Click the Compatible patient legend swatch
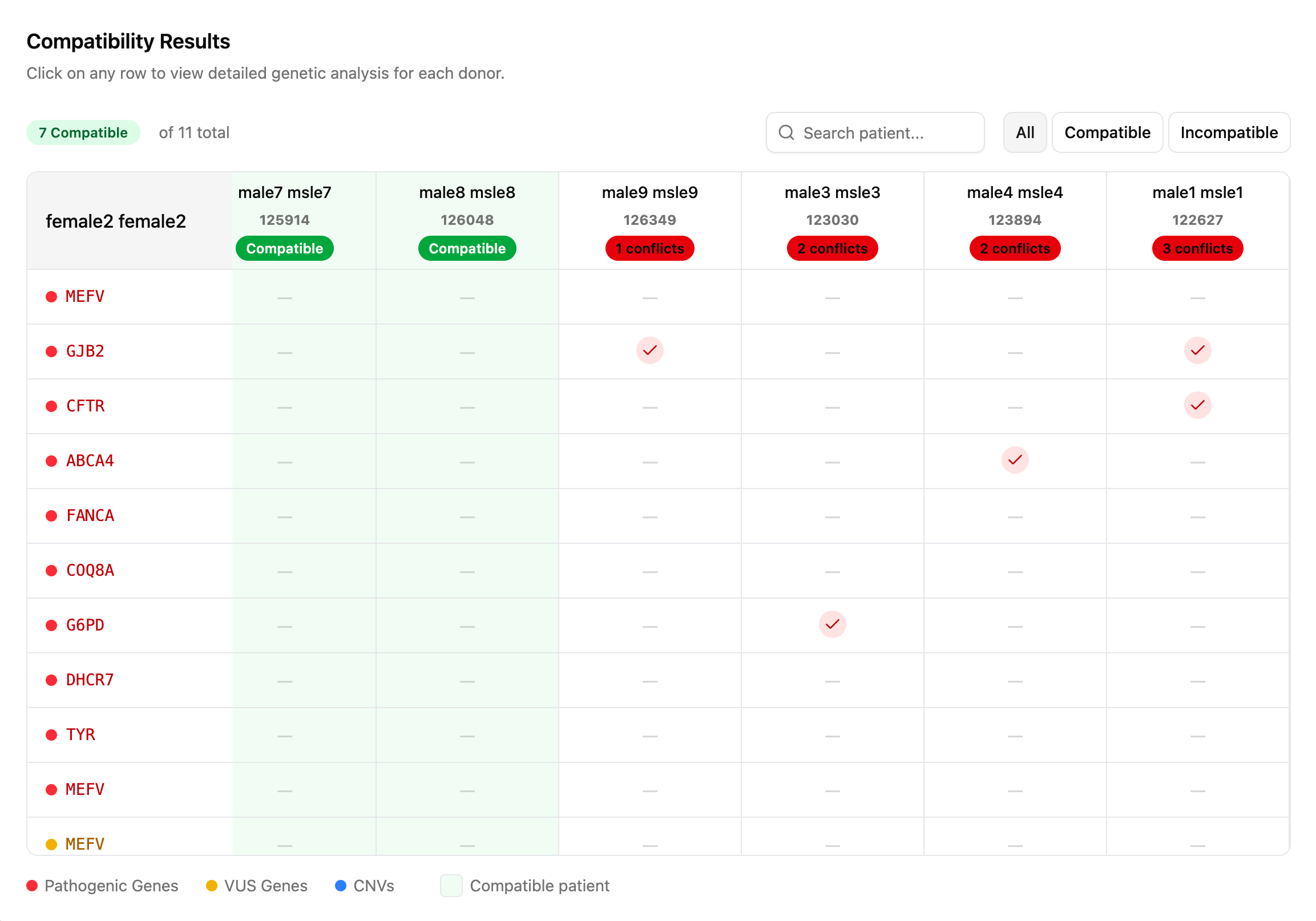This screenshot has width=1316, height=921. tap(451, 886)
